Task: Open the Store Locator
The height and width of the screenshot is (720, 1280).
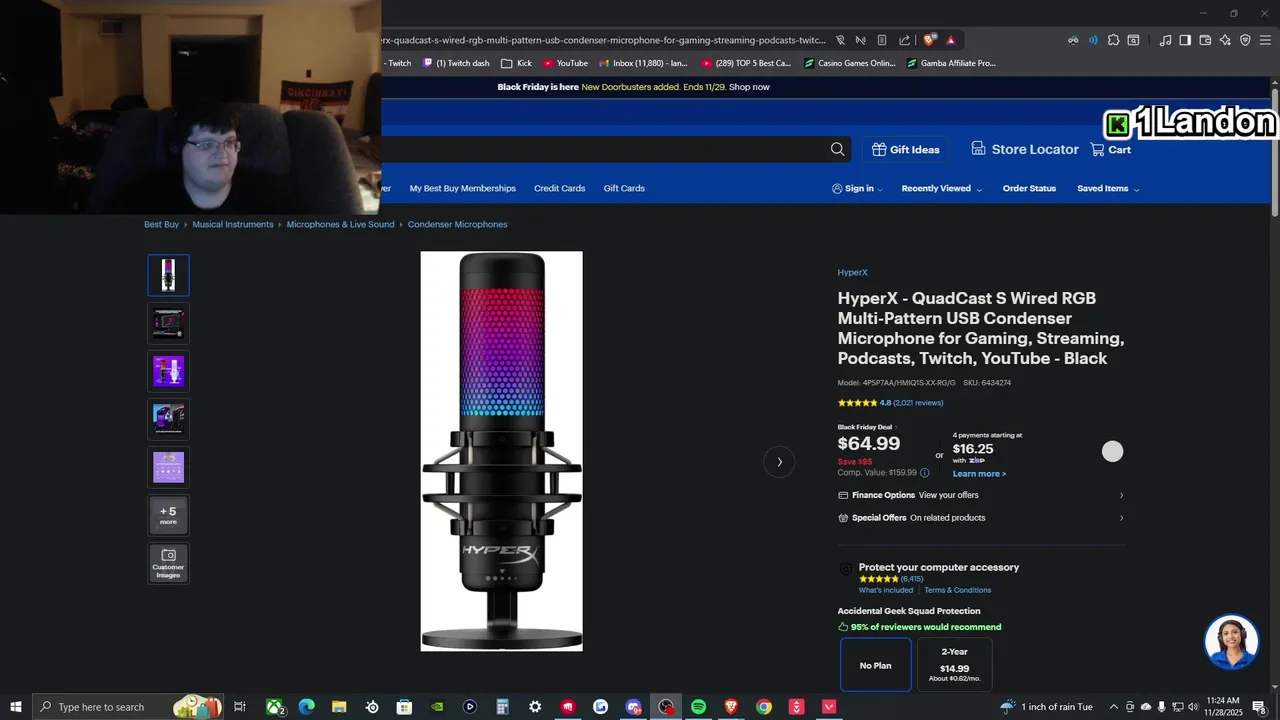Action: coord(1025,149)
